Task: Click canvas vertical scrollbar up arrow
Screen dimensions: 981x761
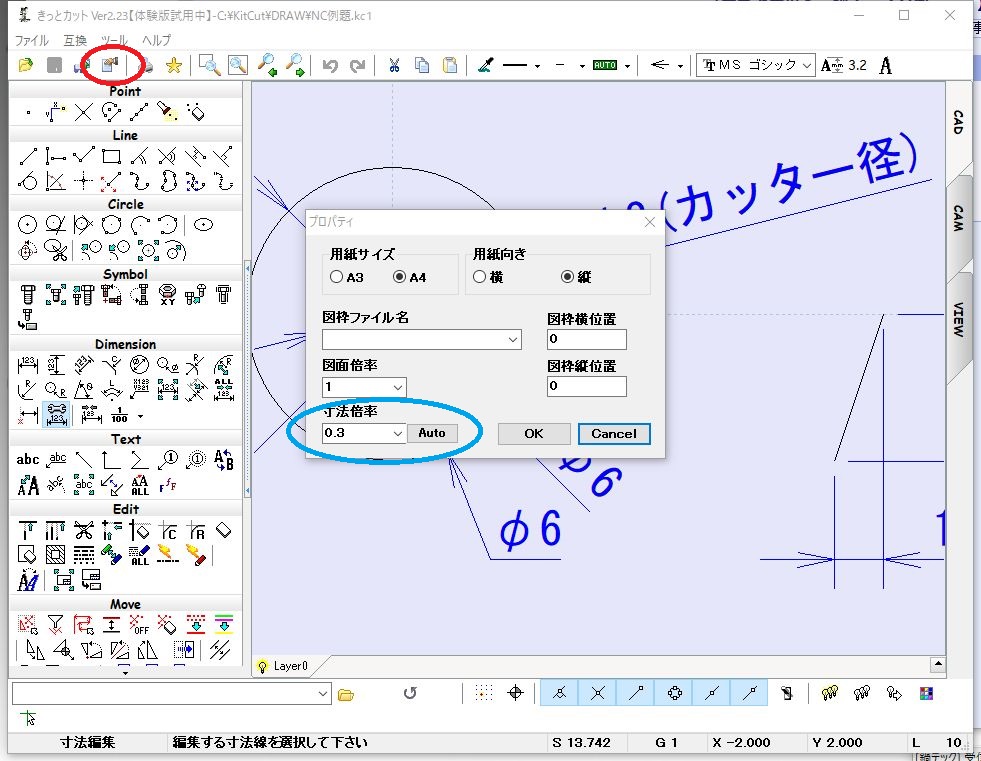Action: [937, 664]
